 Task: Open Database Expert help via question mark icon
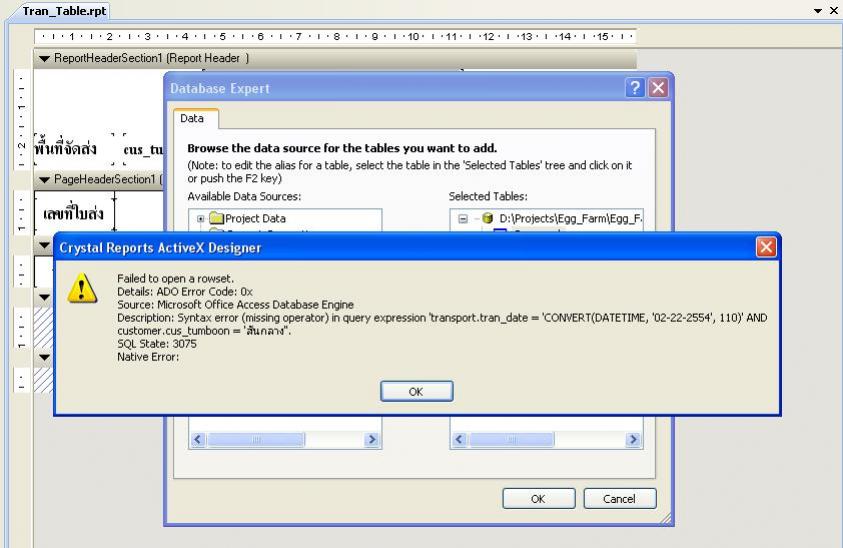point(635,88)
